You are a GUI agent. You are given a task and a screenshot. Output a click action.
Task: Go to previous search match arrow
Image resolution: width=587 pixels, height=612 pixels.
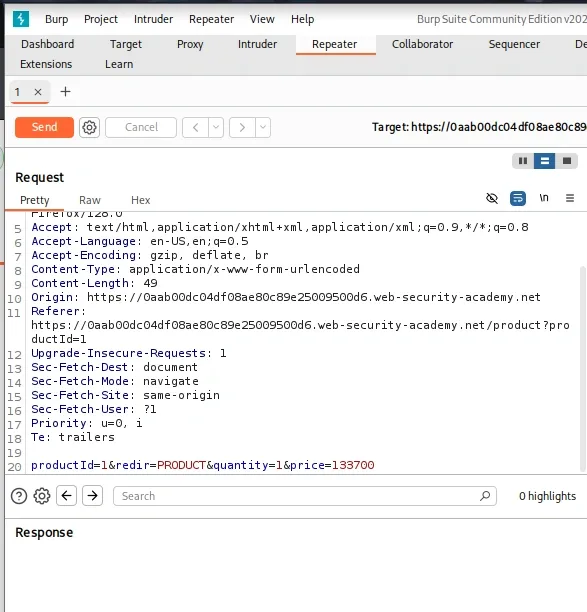66,496
